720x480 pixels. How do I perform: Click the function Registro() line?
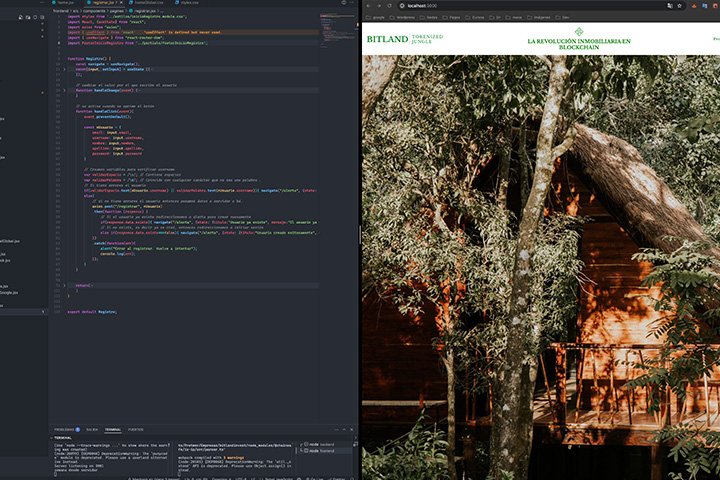[x=89, y=59]
